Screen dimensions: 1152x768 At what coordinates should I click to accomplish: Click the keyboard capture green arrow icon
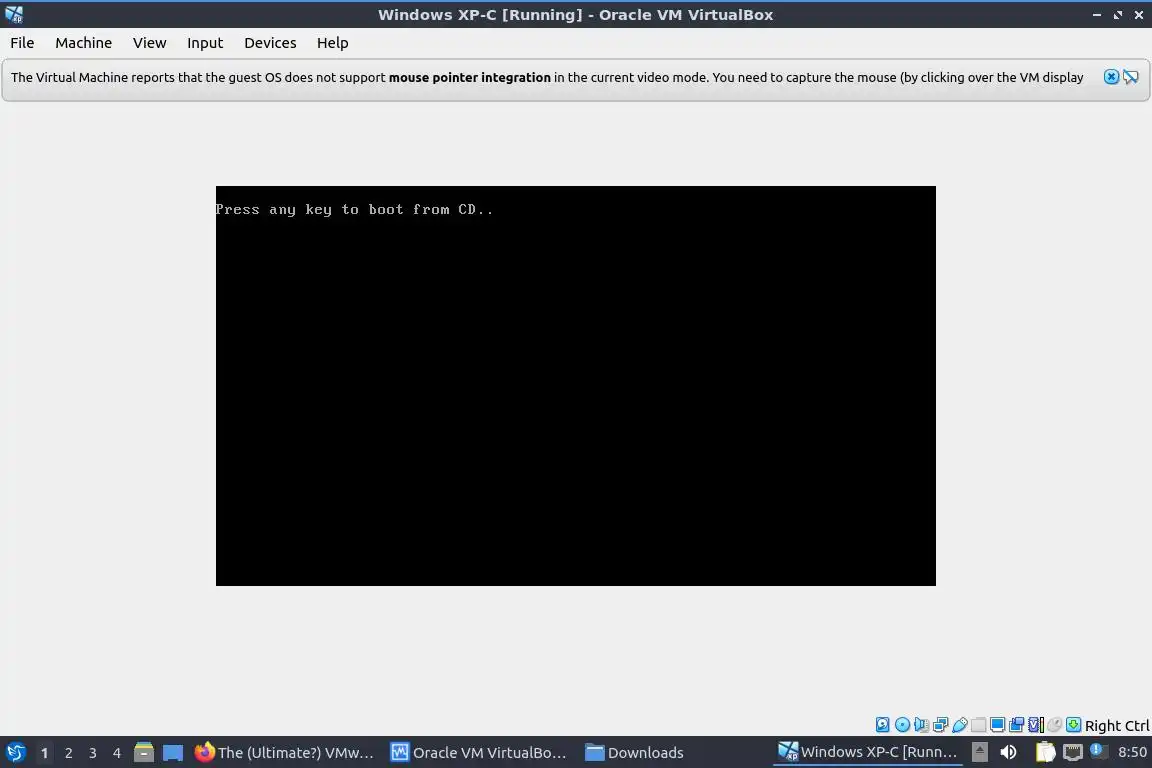tap(1073, 725)
